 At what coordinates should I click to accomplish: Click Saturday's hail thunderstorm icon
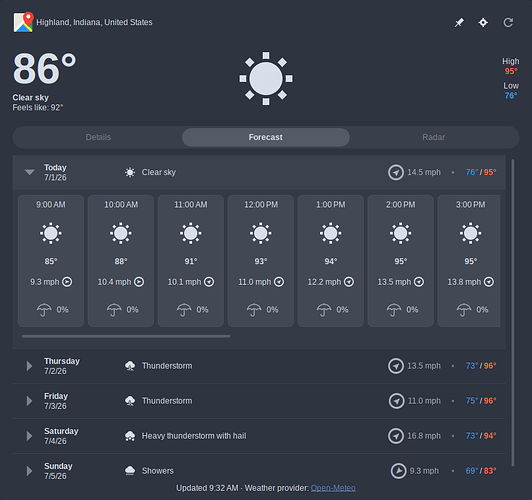[x=130, y=436]
